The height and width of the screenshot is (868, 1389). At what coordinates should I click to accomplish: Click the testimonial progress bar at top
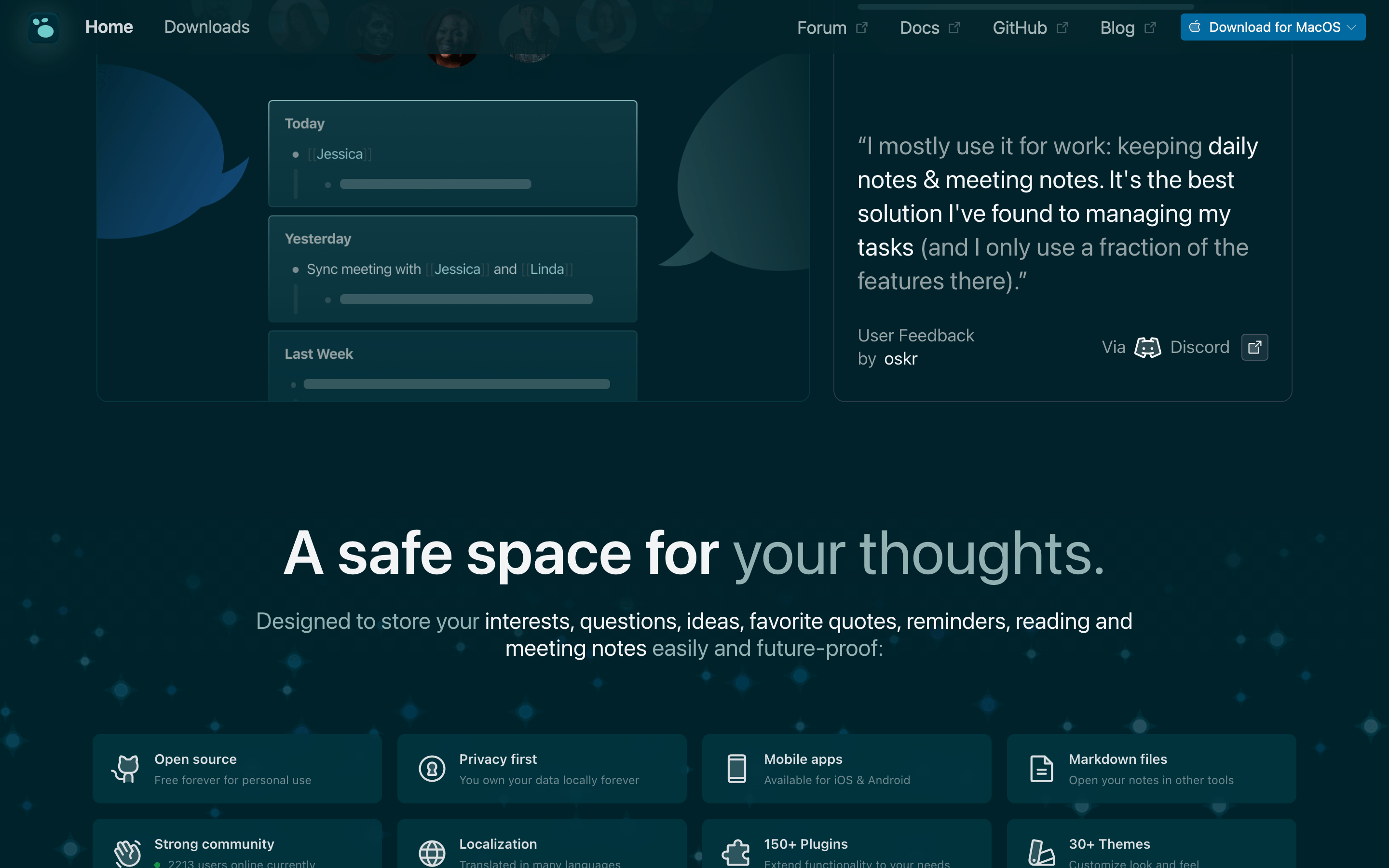(1025, 7)
